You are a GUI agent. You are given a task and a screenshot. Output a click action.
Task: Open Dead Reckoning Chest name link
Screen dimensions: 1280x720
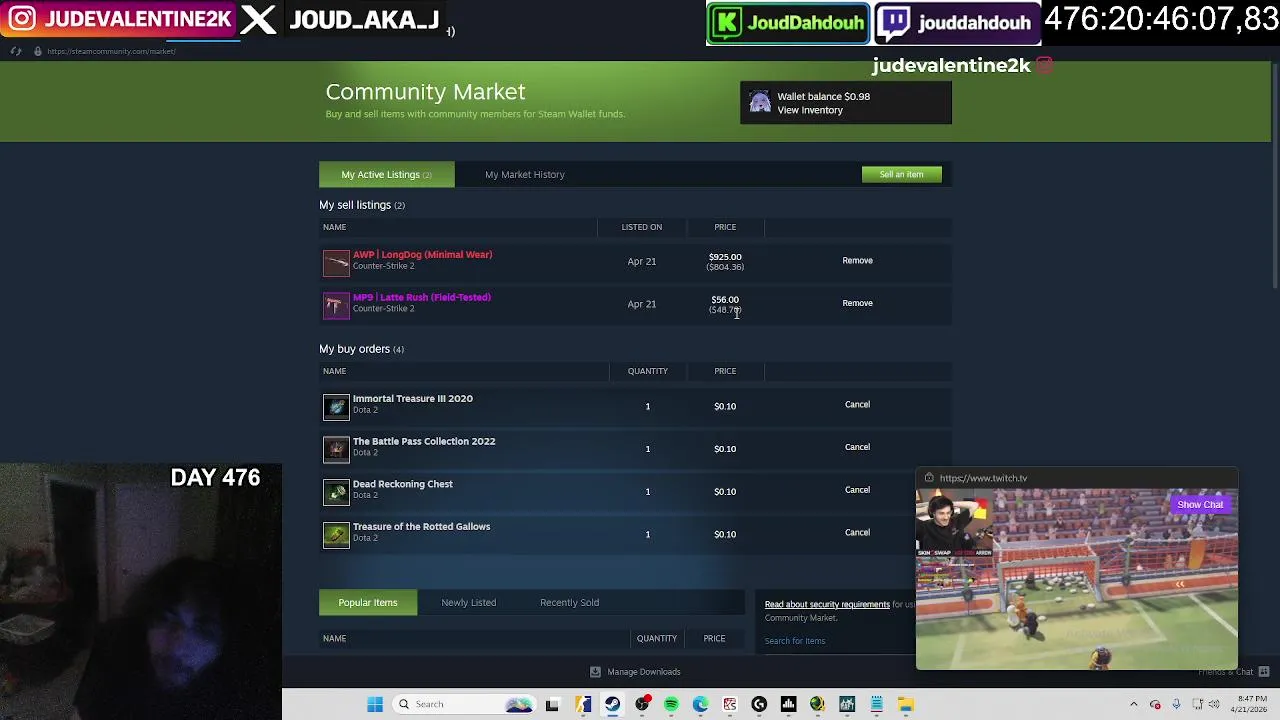(x=402, y=484)
